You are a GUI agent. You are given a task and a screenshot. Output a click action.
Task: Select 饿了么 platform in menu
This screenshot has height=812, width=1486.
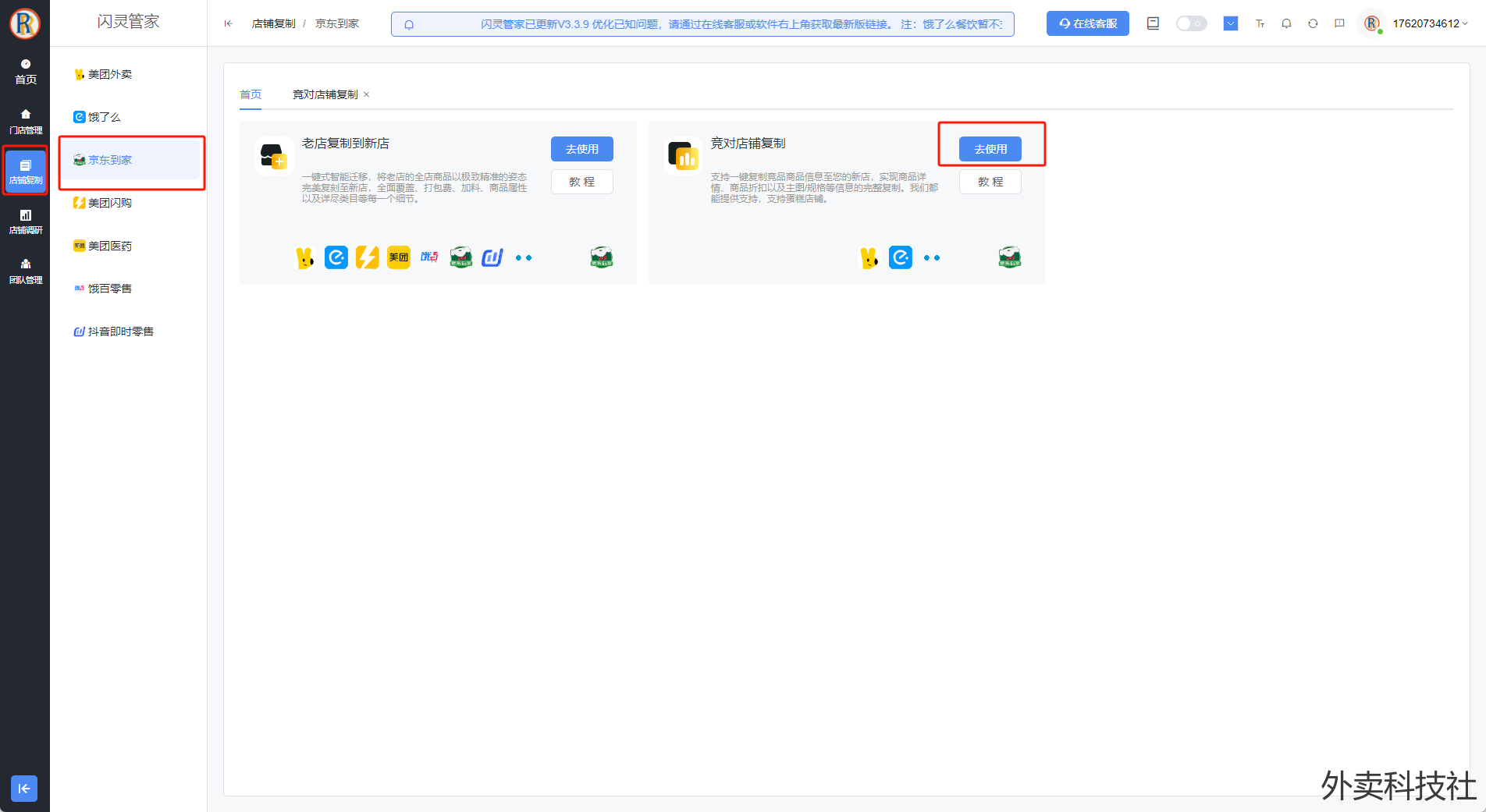(128, 117)
